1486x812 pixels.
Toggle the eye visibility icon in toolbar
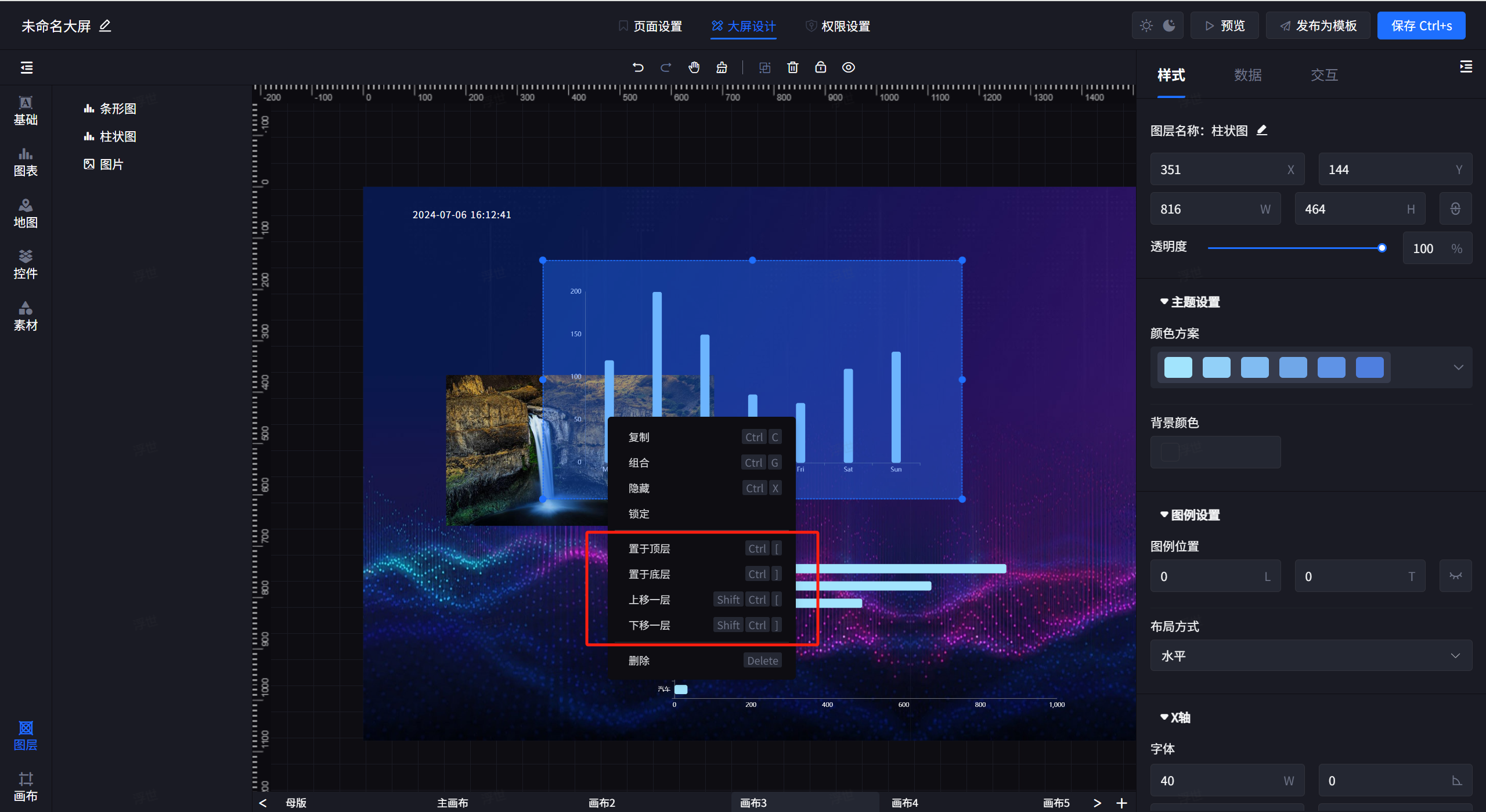848,67
